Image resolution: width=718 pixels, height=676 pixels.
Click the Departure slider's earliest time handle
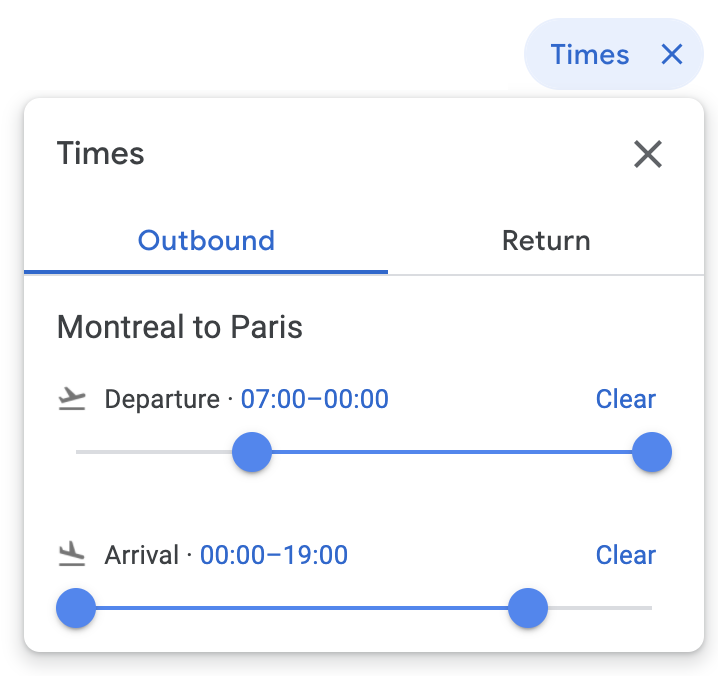pos(252,452)
